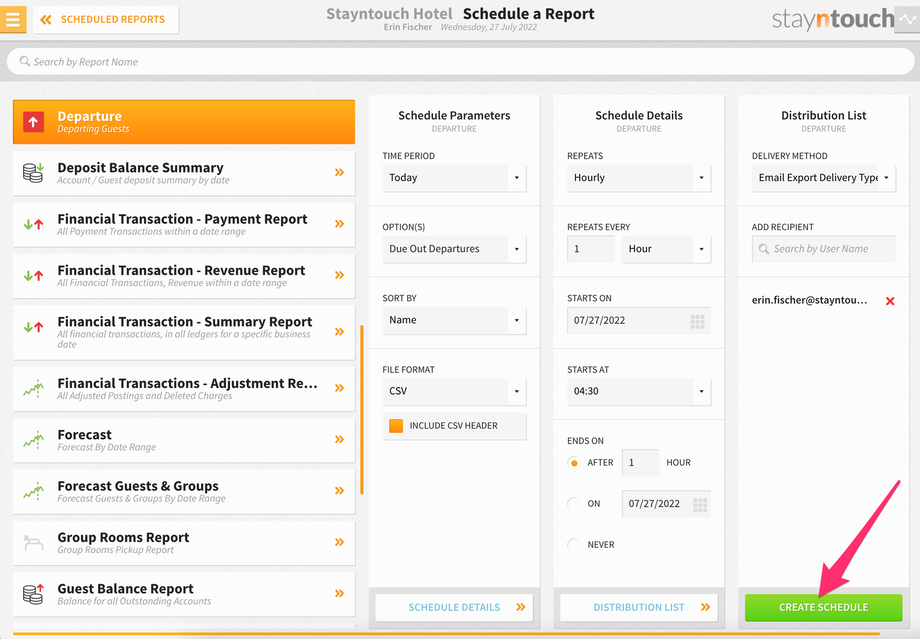Click the Adjustment Report chart icon
This screenshot has width=920, height=639.
[x=33, y=388]
